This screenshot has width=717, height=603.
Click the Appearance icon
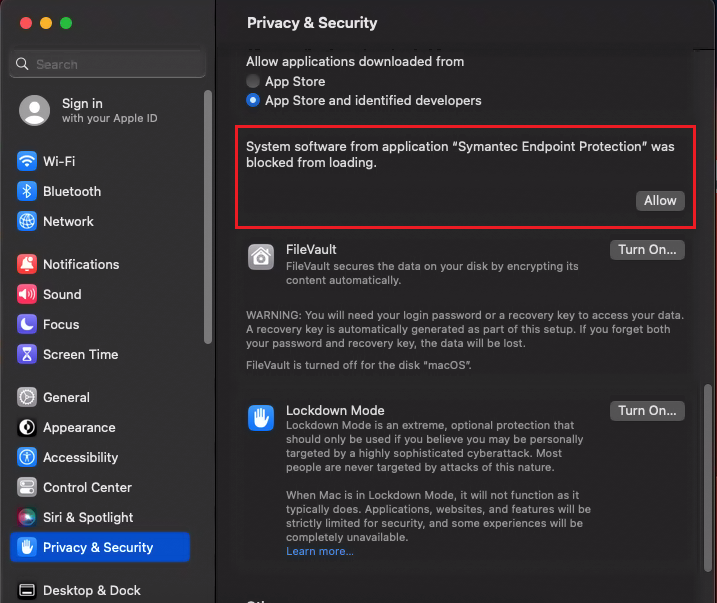(x=27, y=427)
